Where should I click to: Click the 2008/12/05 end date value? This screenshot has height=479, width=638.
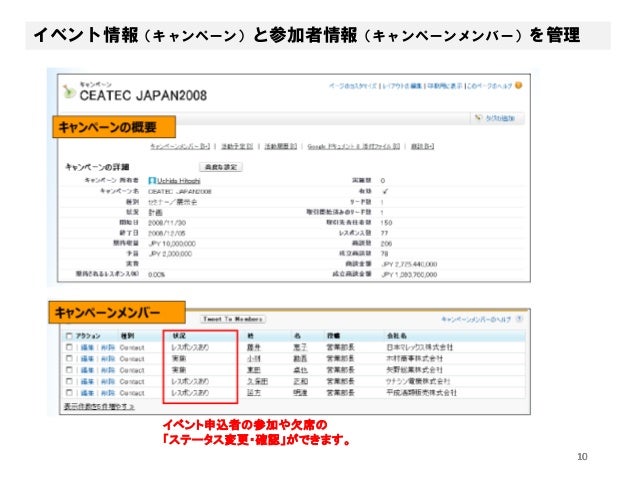coord(167,233)
